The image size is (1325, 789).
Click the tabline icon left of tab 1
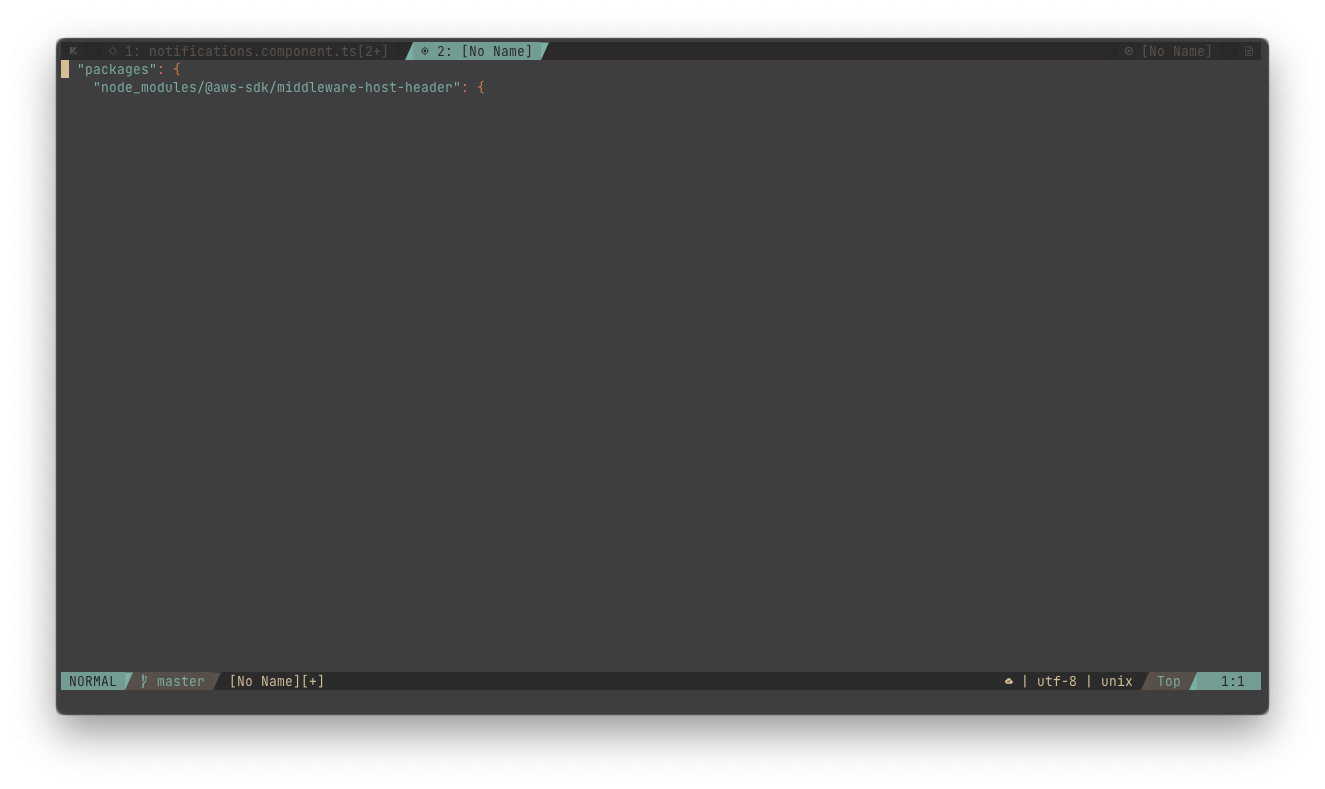pos(73,51)
